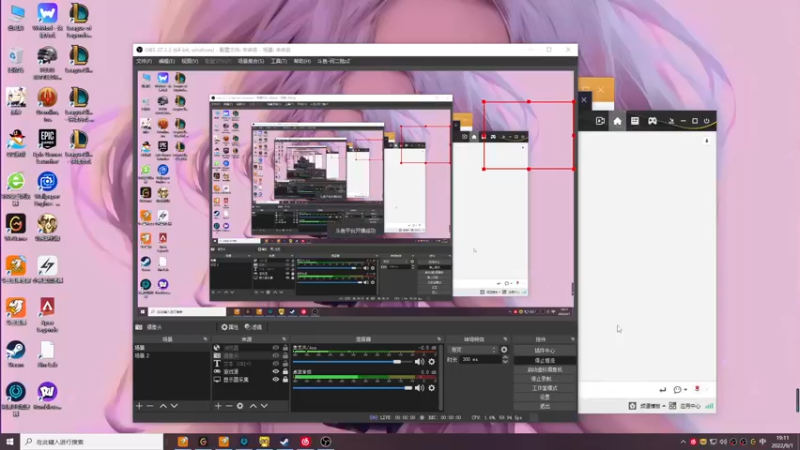800x450 pixels.
Task: Click 设置 button in Controls
Action: [x=544, y=397]
